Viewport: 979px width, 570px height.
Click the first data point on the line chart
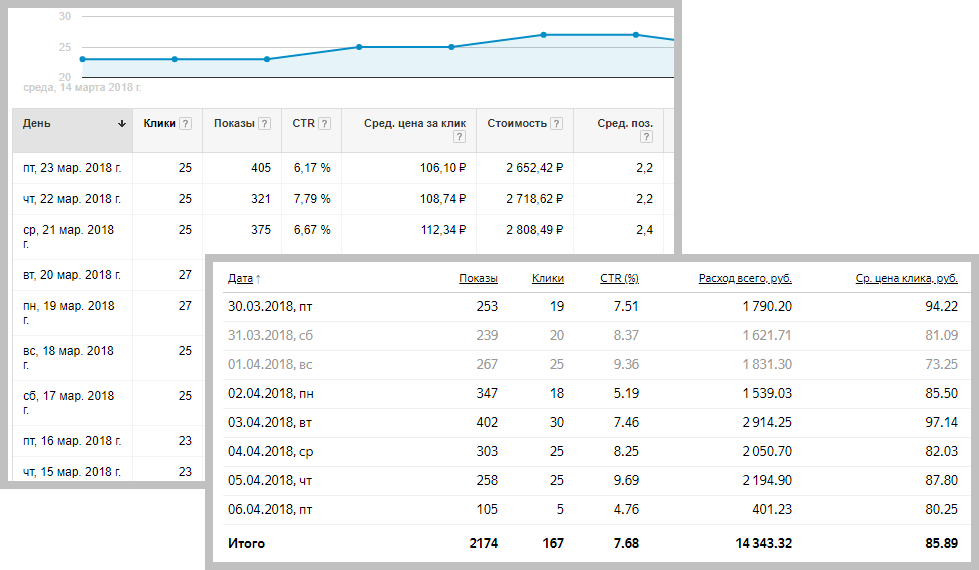[82, 59]
